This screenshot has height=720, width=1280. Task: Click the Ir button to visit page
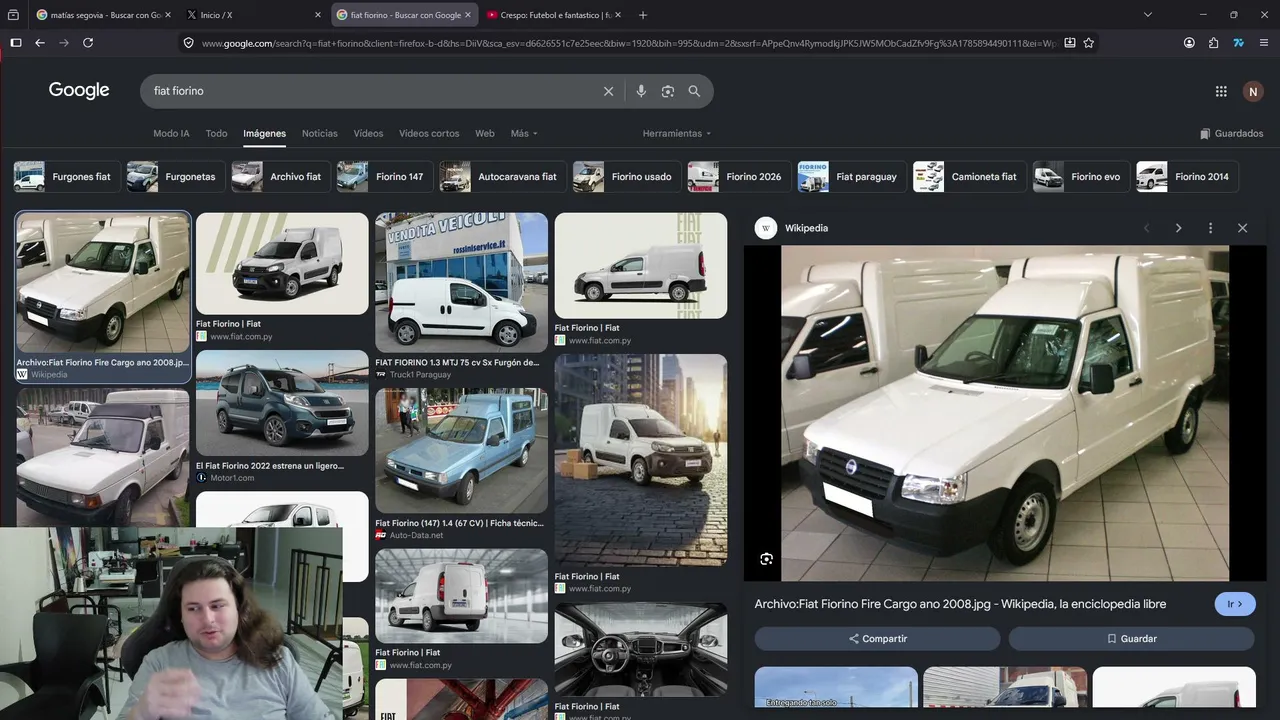click(x=1235, y=604)
